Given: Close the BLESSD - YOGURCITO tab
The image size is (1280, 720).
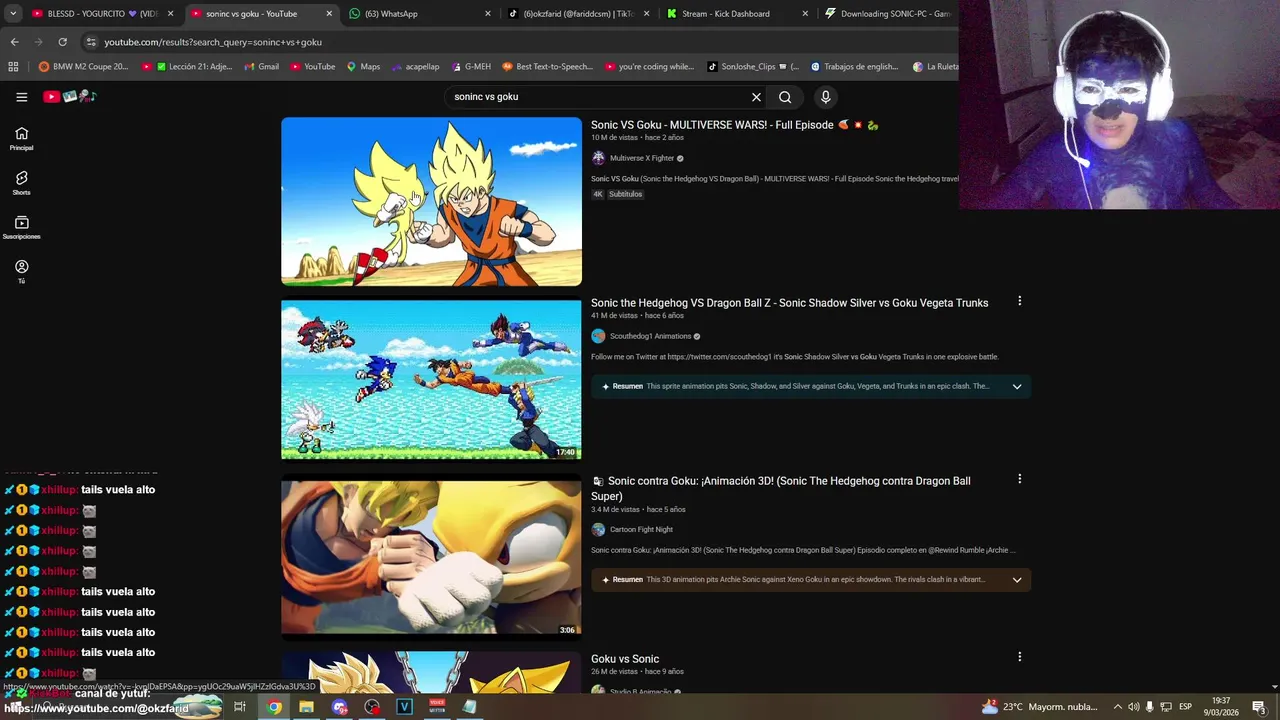Looking at the screenshot, I should pyautogui.click(x=170, y=14).
